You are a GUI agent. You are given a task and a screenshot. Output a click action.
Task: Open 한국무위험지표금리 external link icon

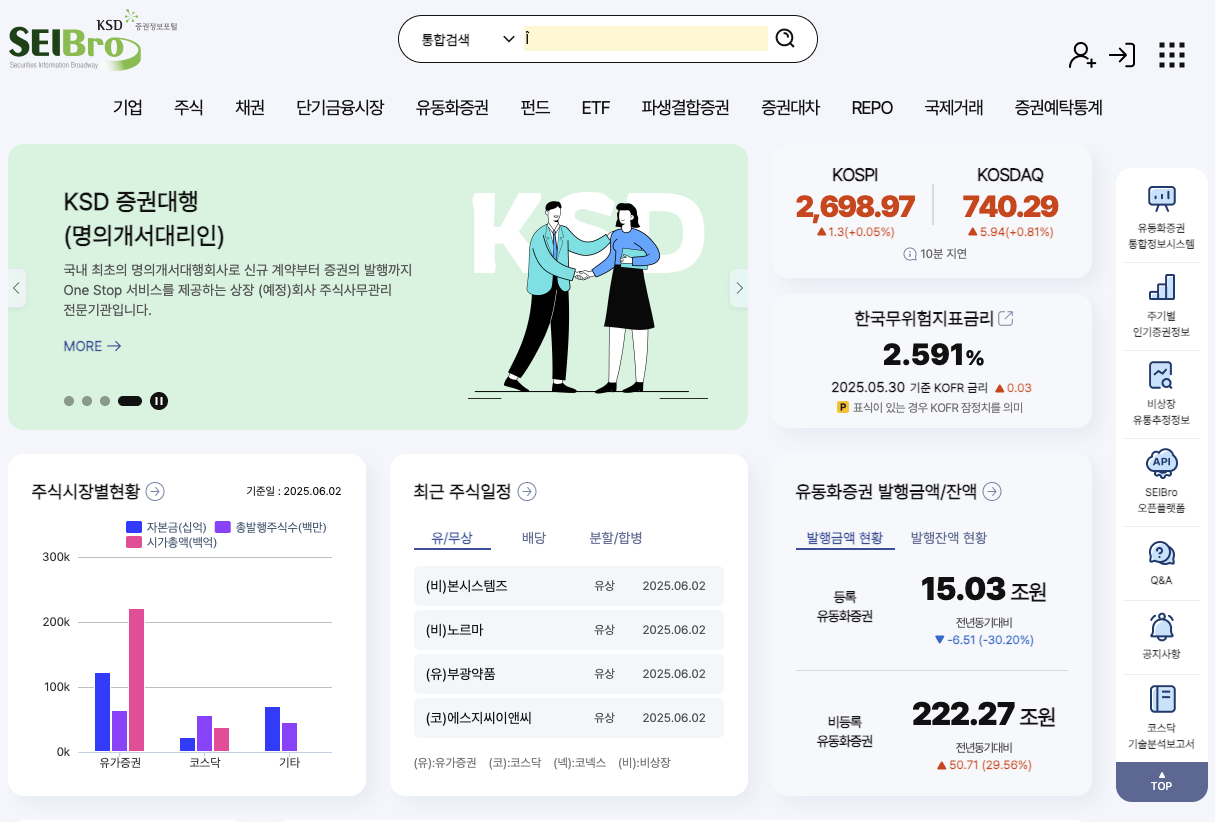coord(1006,319)
